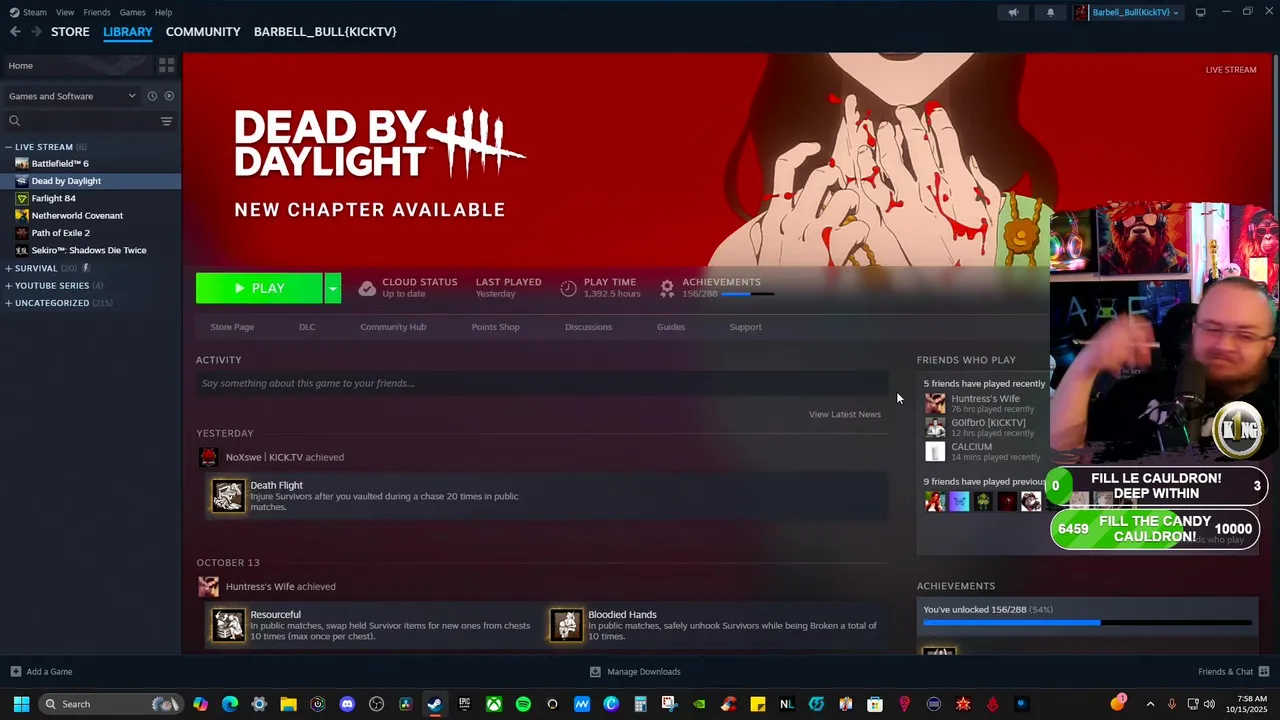This screenshot has width=1280, height=720.
Task: Open the Points Shop link
Action: click(495, 327)
